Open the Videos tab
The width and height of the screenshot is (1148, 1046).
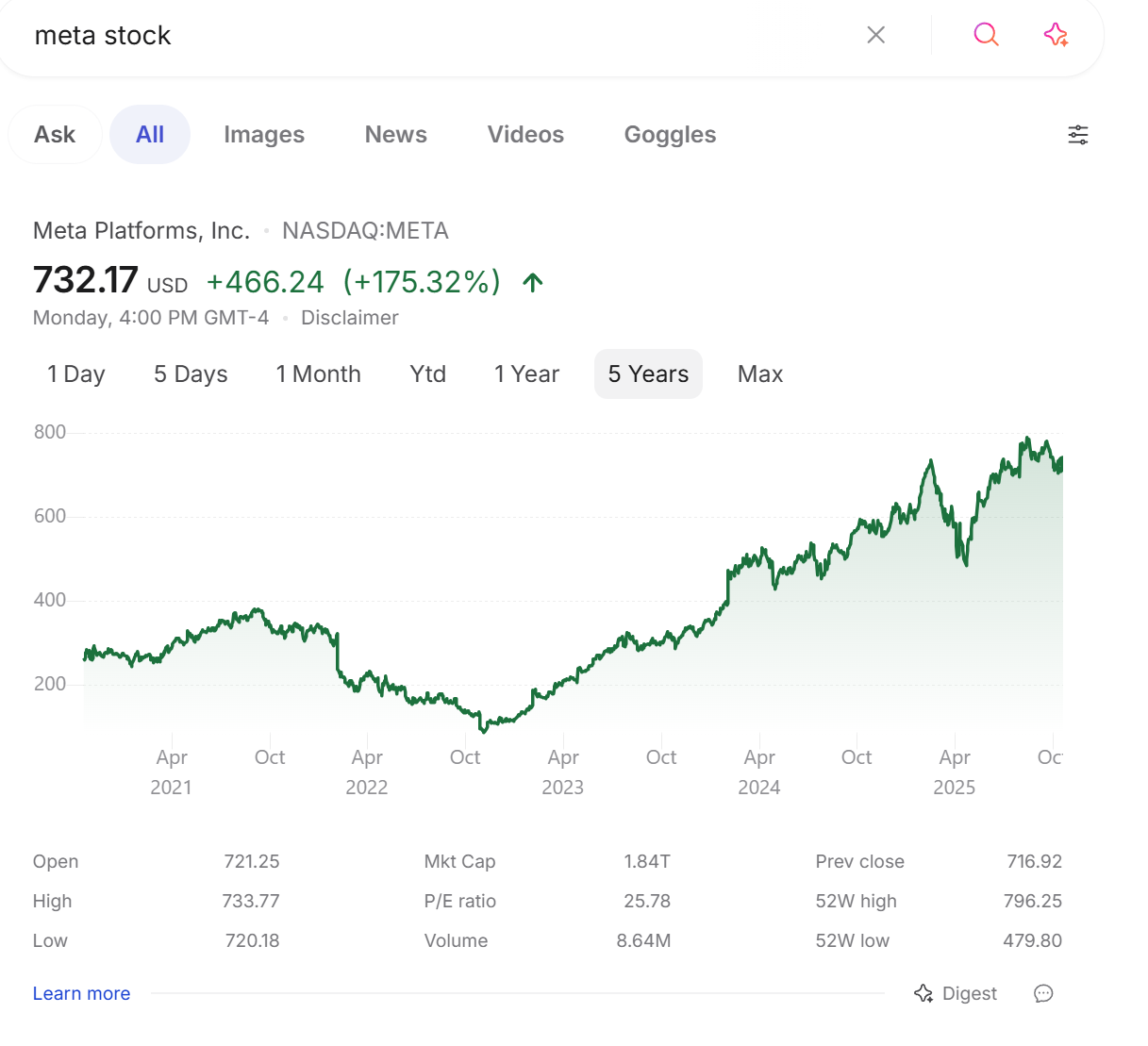click(525, 135)
